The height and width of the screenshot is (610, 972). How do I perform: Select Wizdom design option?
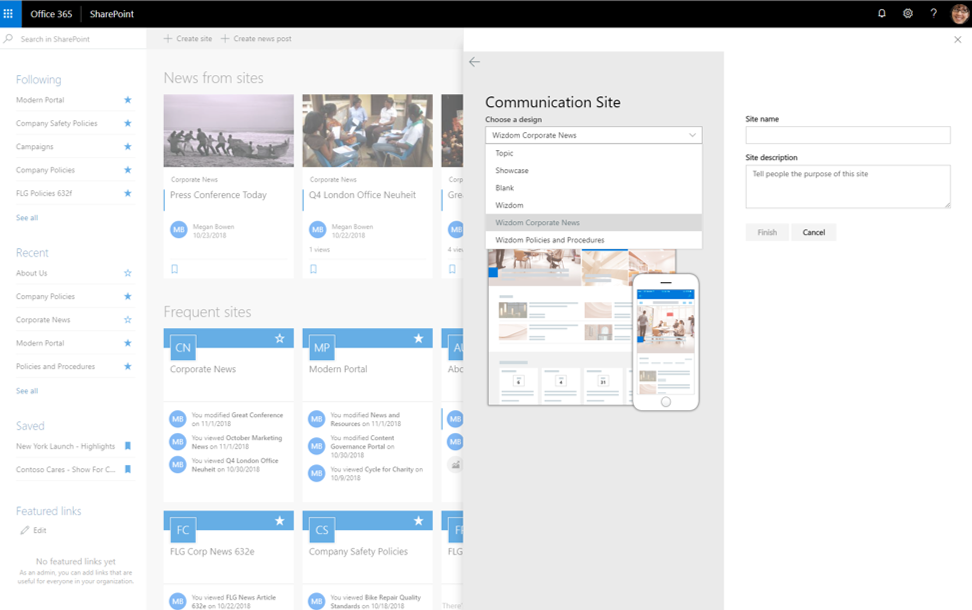593,205
